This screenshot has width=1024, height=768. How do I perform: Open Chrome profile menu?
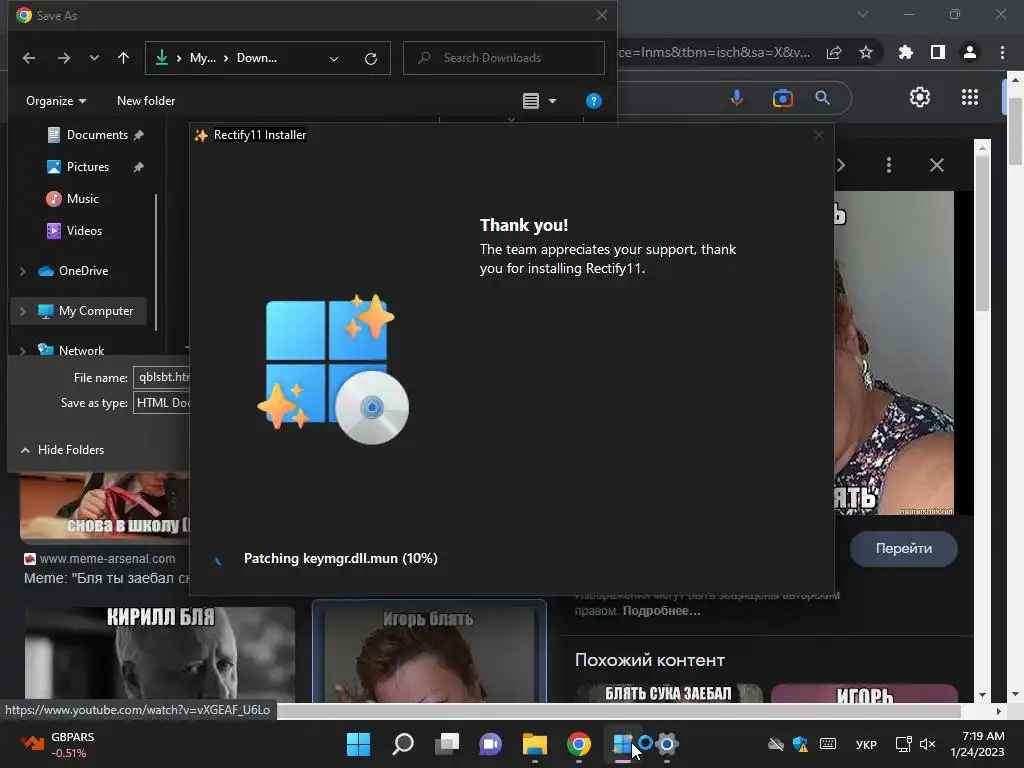(x=970, y=52)
